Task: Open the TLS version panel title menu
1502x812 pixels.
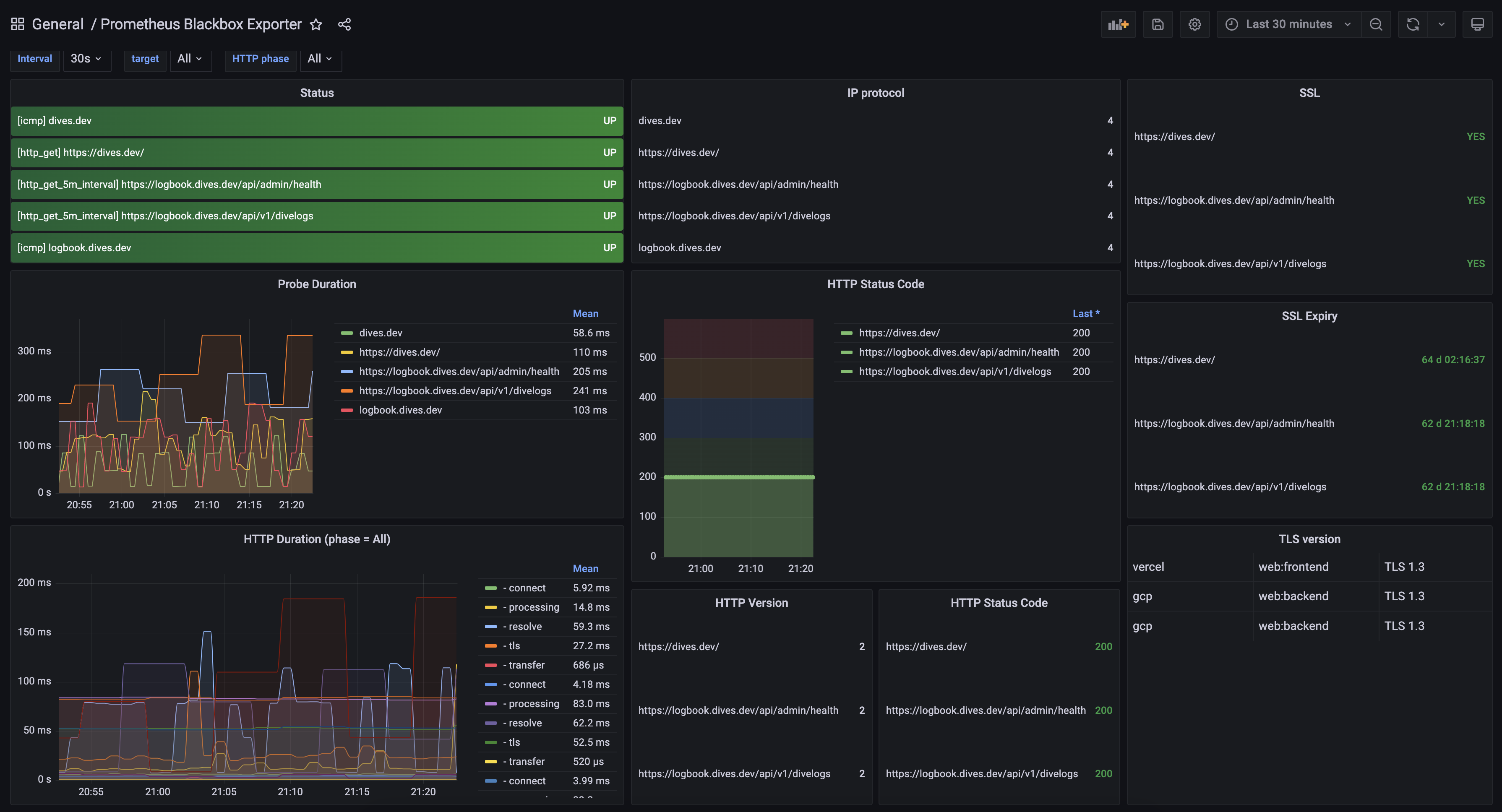Action: [1309, 539]
